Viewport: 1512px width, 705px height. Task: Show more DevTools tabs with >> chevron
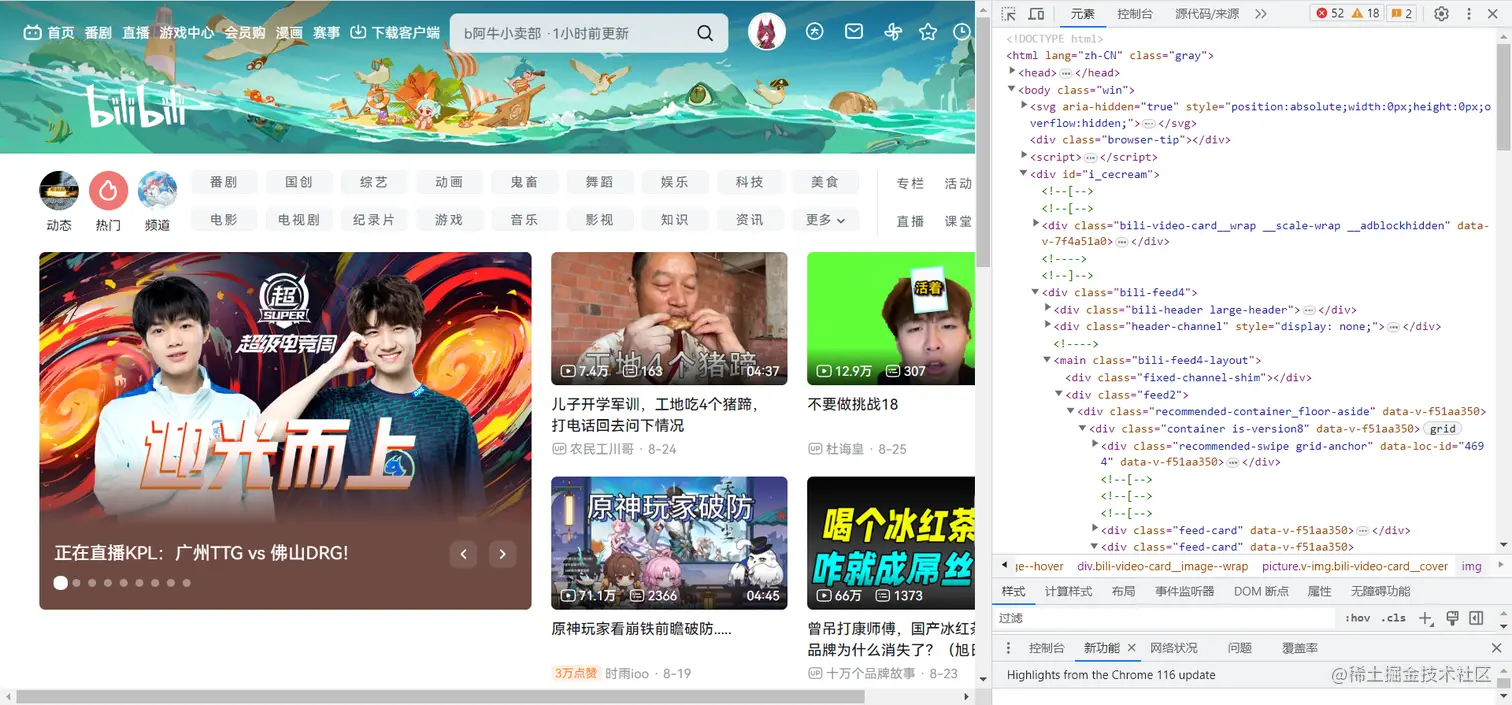[x=1261, y=14]
